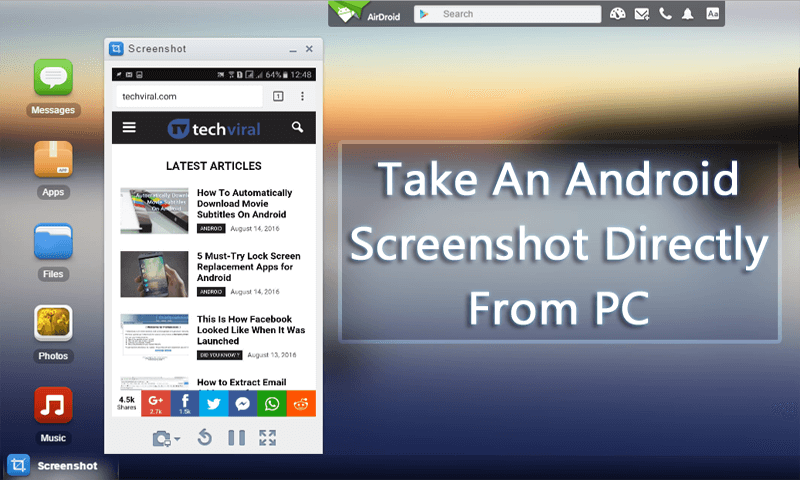Open the toolbox icon in AirDroid toolbar

tap(617, 14)
